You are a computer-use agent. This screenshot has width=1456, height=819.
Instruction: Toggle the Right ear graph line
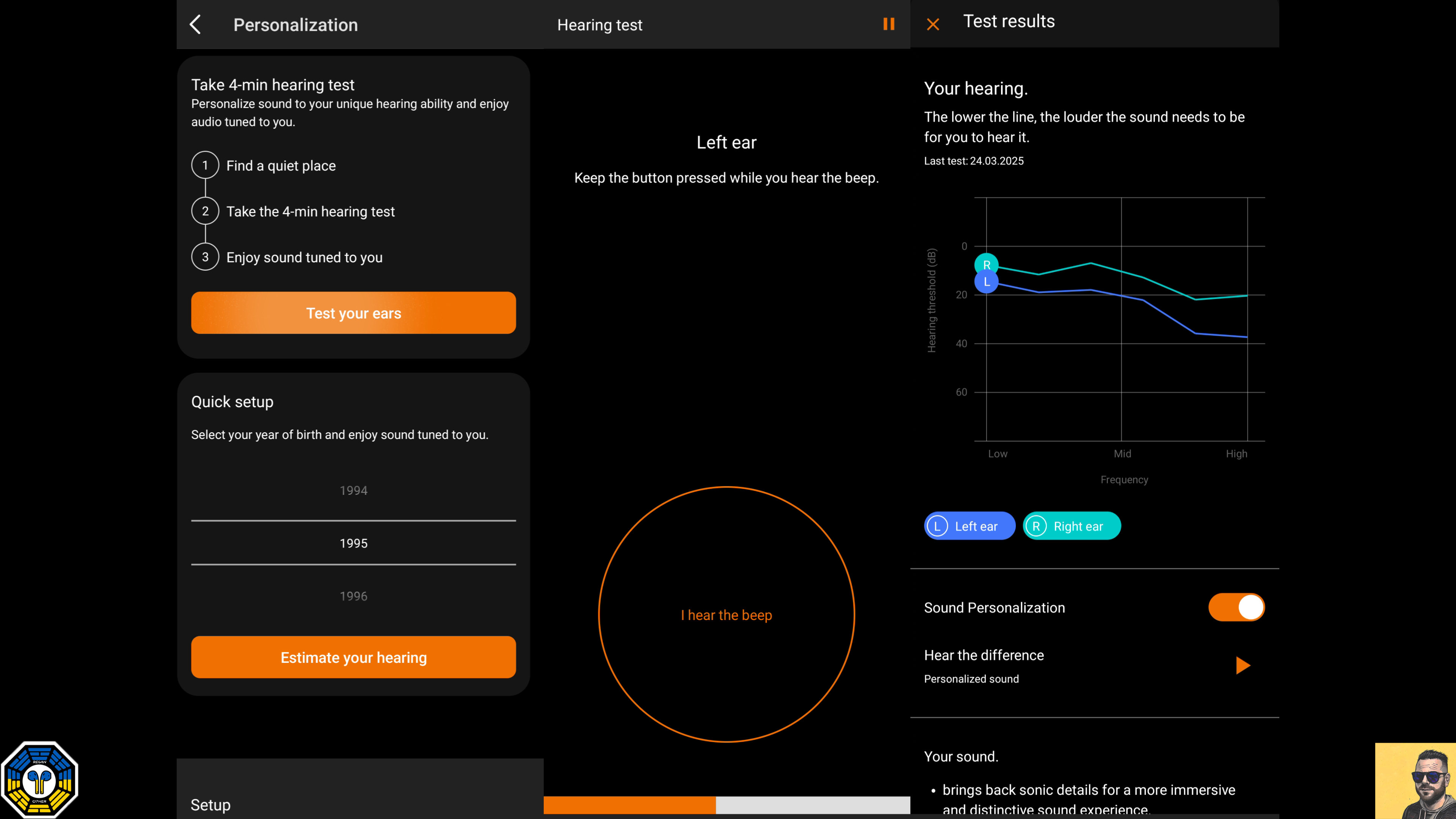[x=1072, y=526]
